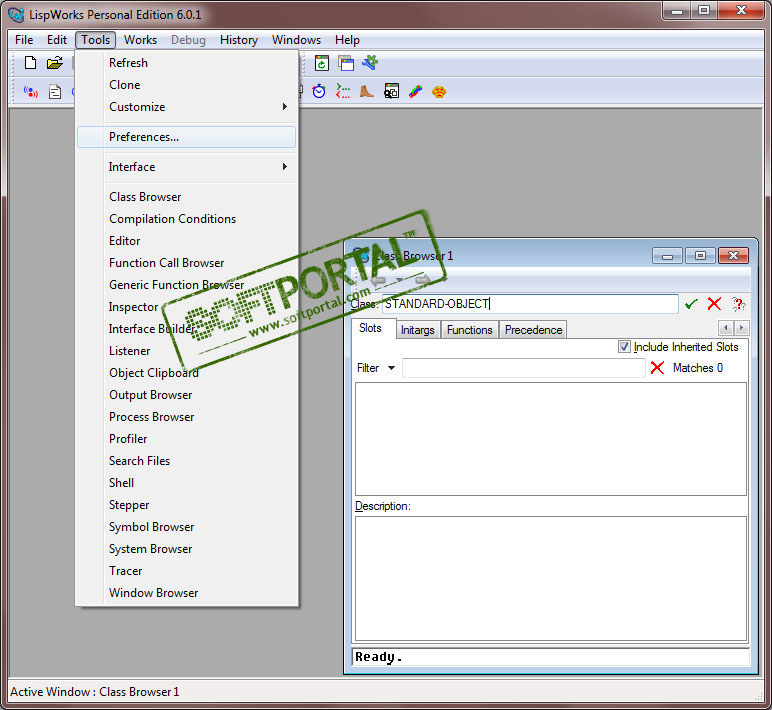Viewport: 772px width, 710px height.
Task: Click the green and red arrows tracer icon
Action: [343, 91]
